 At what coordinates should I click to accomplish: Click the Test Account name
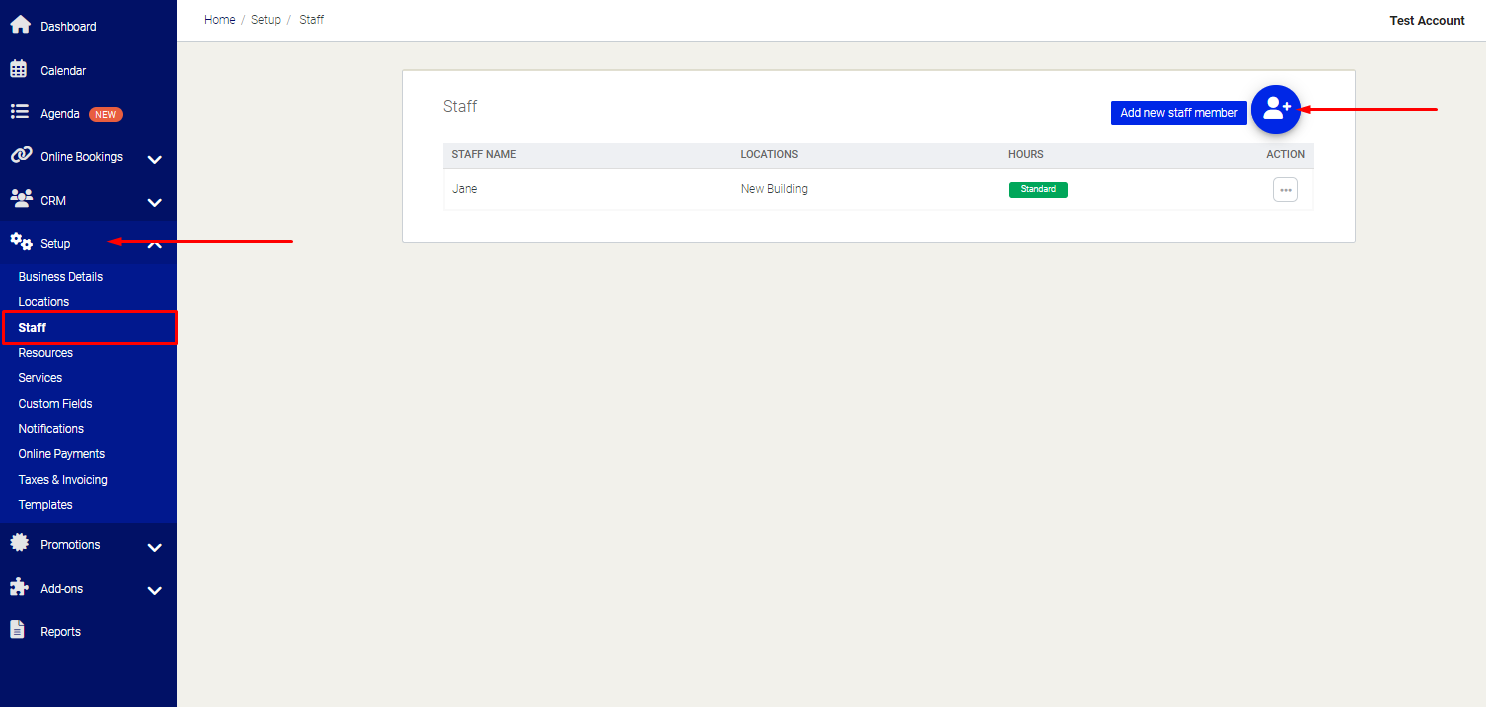coord(1426,21)
